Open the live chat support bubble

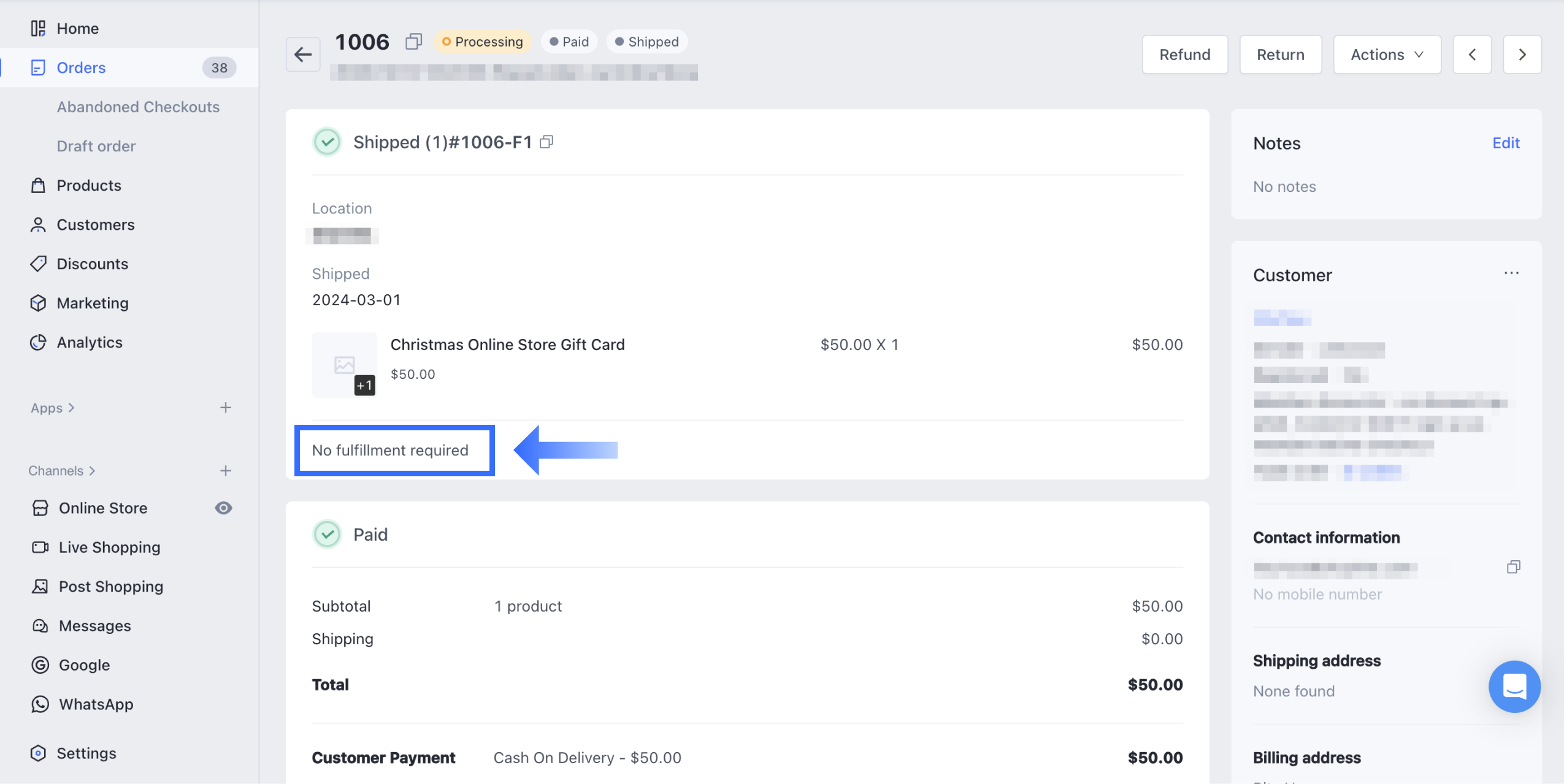[x=1514, y=686]
